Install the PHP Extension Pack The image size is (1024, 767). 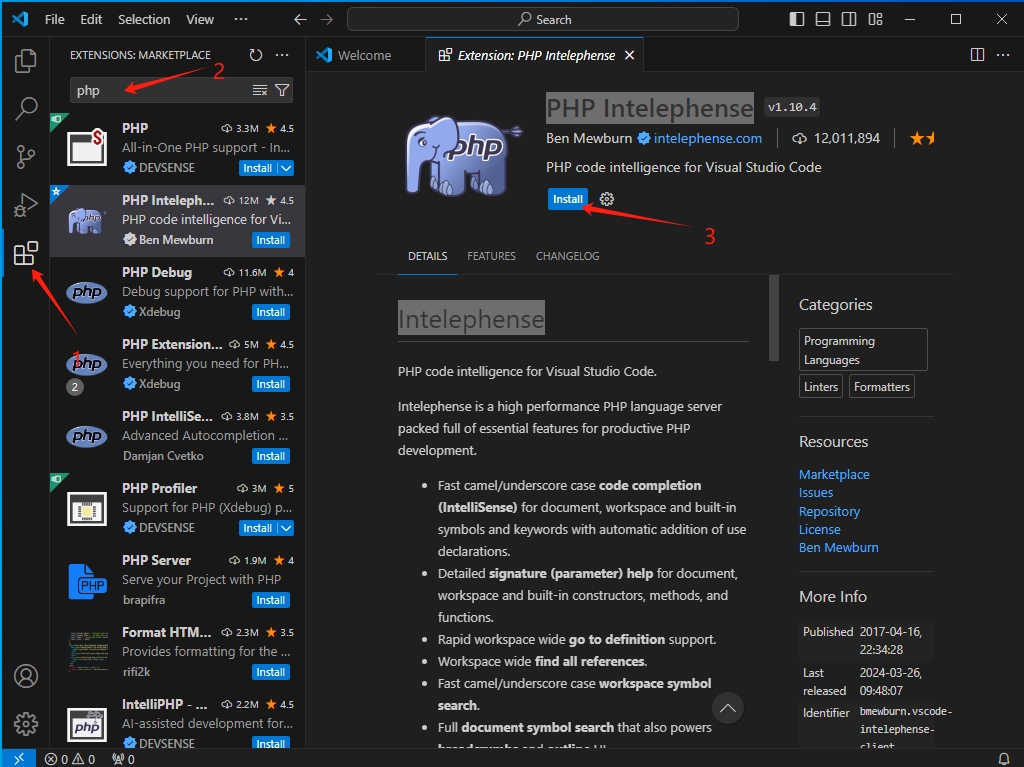(270, 384)
